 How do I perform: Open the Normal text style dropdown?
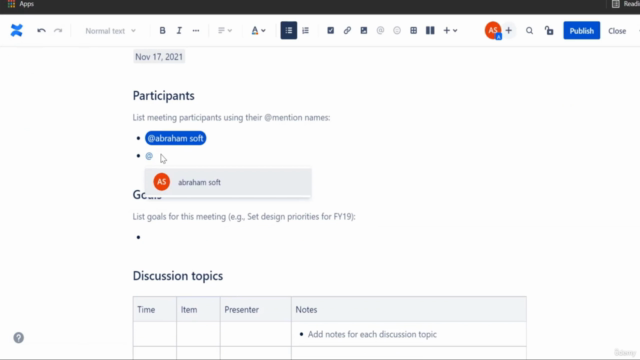pyautogui.click(x=110, y=31)
